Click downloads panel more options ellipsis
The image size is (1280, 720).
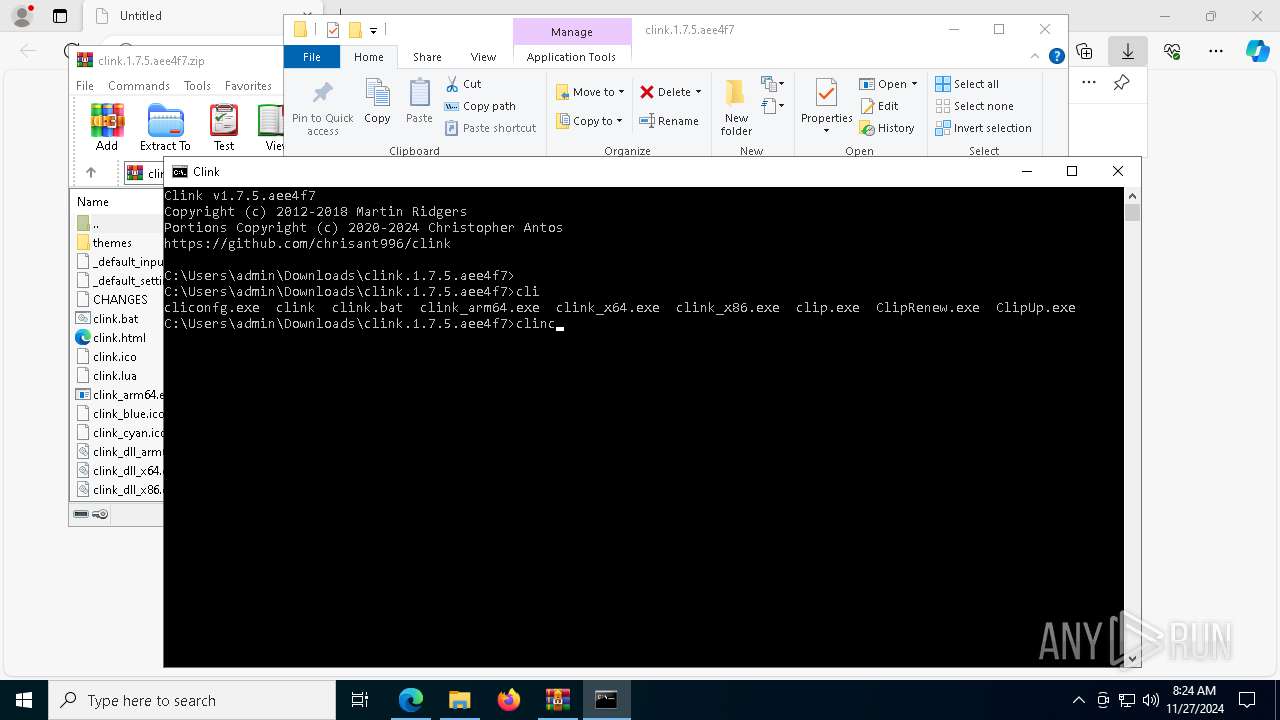[x=1089, y=83]
